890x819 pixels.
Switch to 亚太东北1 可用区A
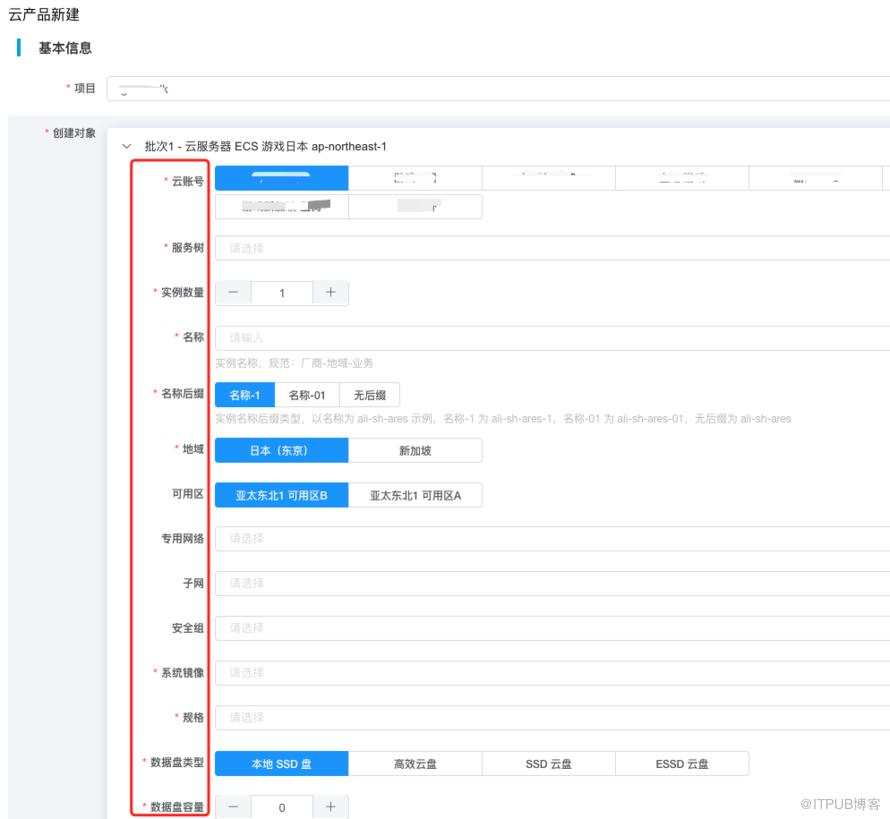pyautogui.click(x=415, y=495)
